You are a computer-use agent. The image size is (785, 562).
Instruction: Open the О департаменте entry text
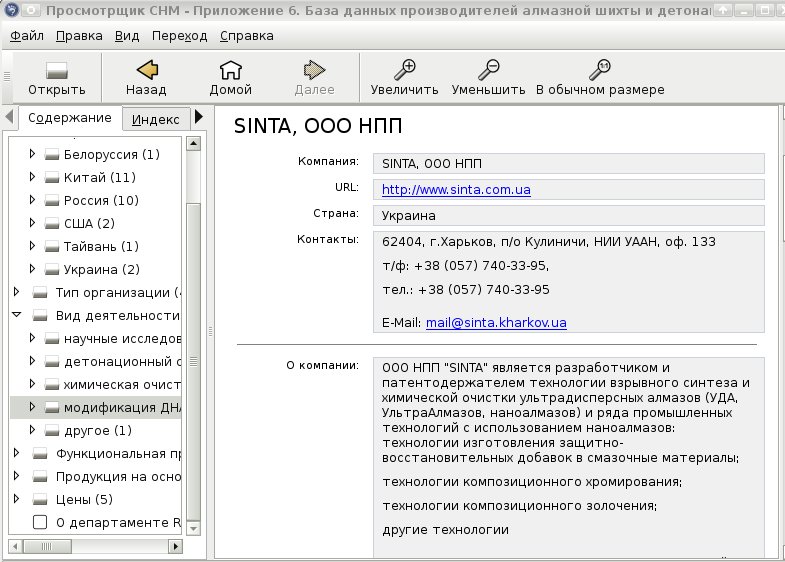tap(118, 523)
